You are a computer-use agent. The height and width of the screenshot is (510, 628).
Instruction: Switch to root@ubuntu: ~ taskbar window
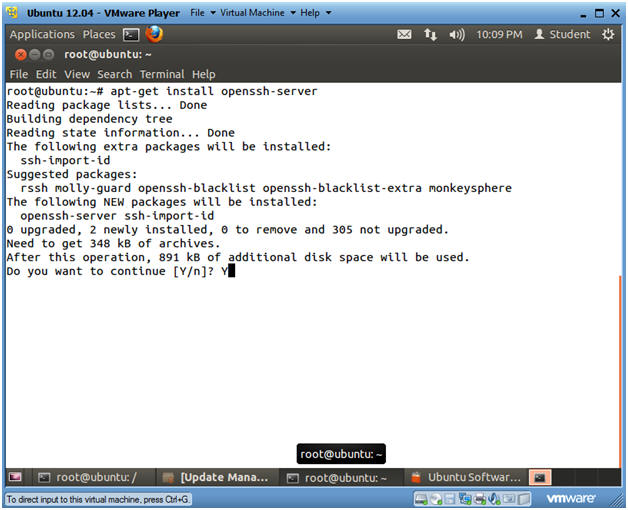pyautogui.click(x=341, y=477)
